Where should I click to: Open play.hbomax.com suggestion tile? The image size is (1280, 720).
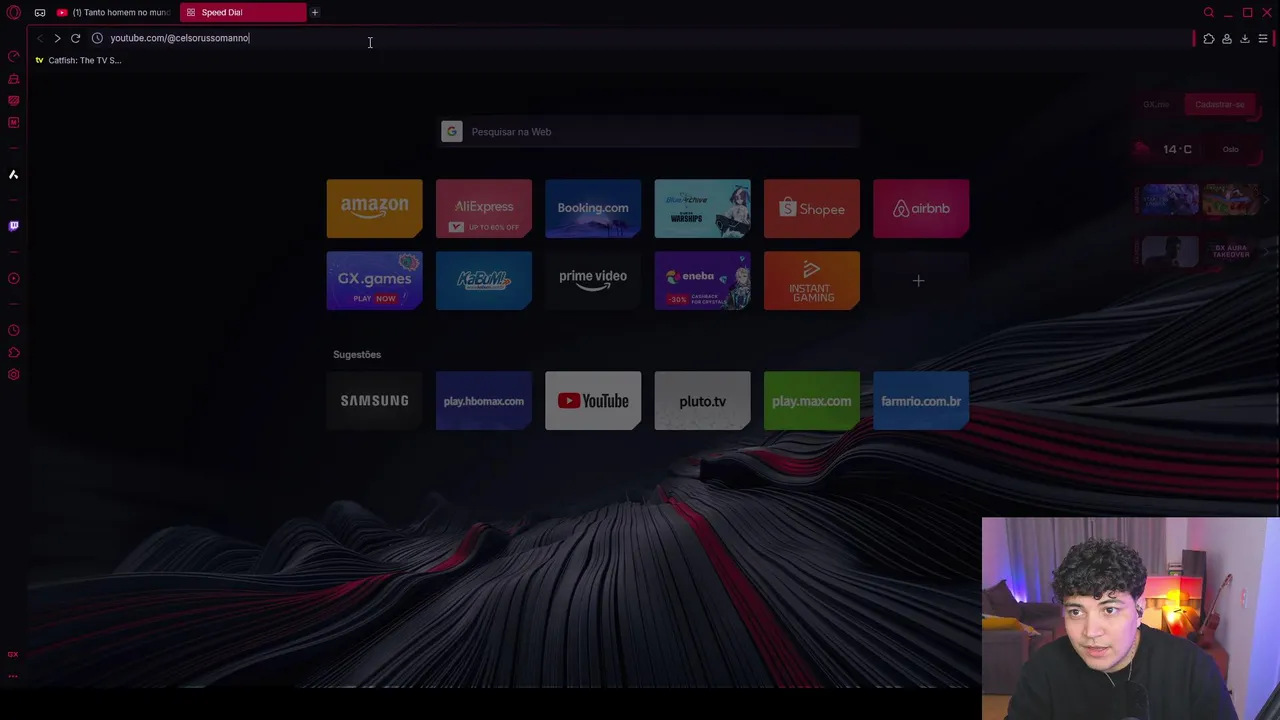point(484,401)
